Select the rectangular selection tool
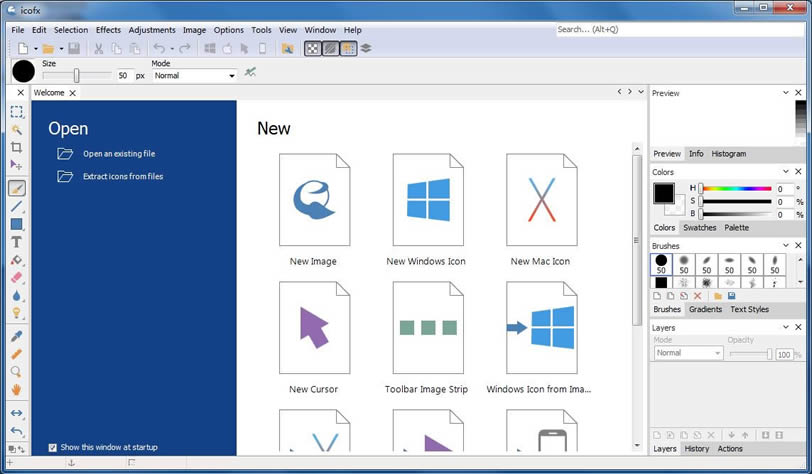The width and height of the screenshot is (812, 474). [17, 112]
